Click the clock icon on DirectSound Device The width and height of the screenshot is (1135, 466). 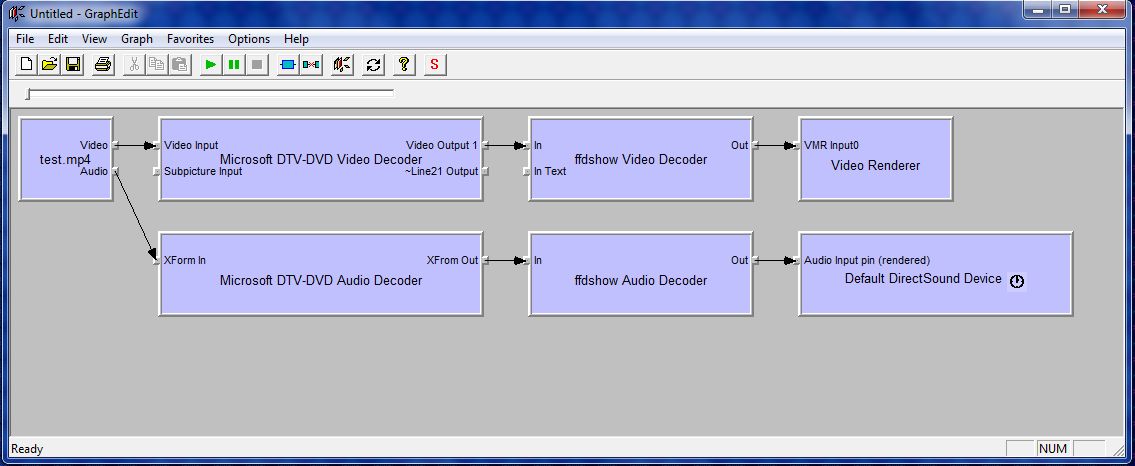coord(1017,281)
